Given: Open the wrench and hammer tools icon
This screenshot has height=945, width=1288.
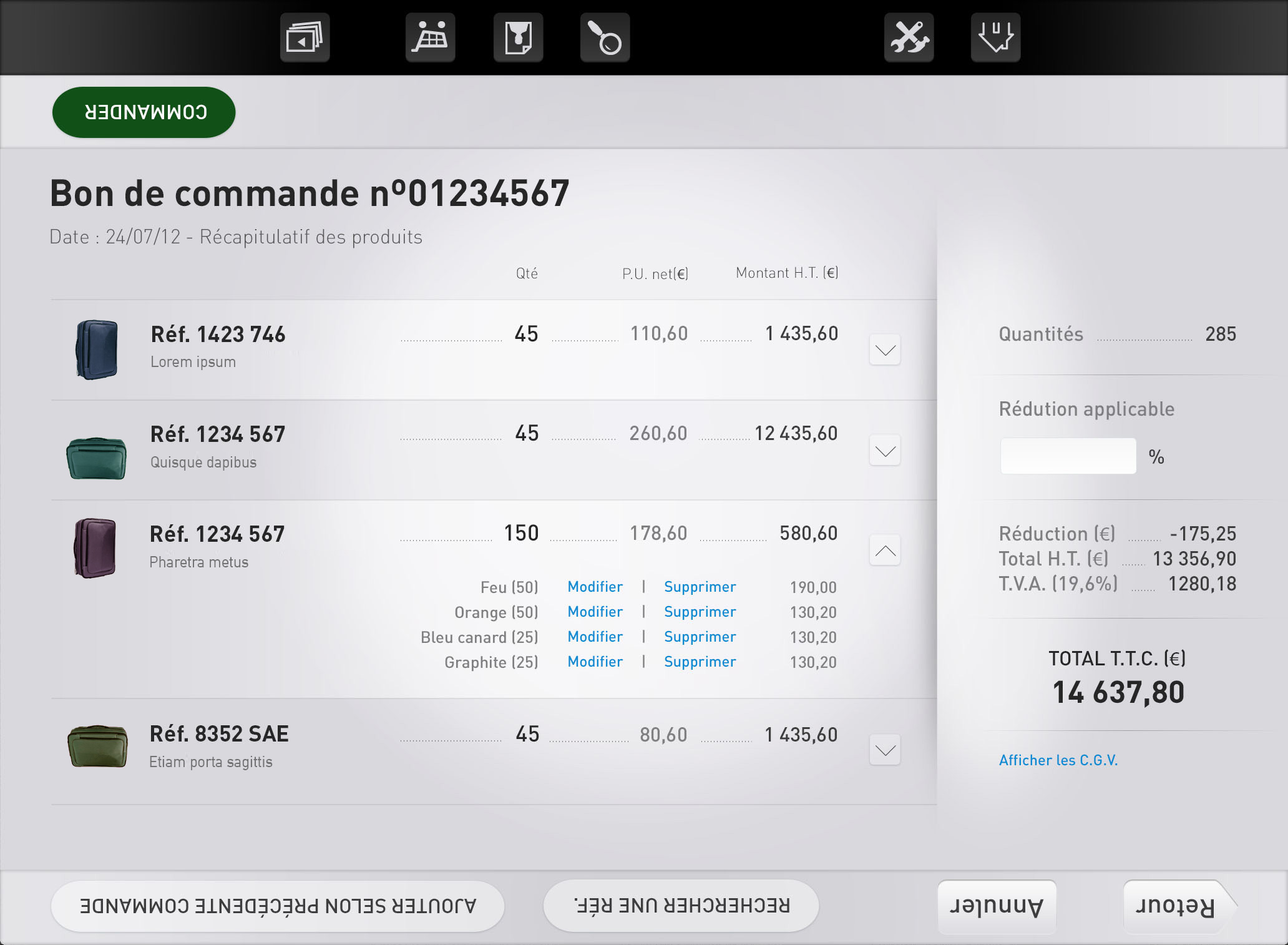Looking at the screenshot, I should [x=909, y=37].
